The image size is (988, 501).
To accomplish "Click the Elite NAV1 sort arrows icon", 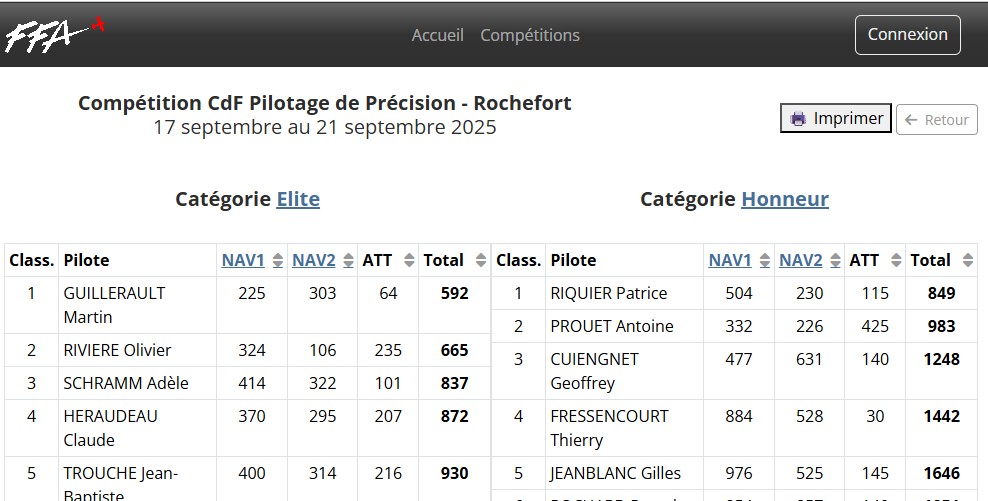I will 277,261.
